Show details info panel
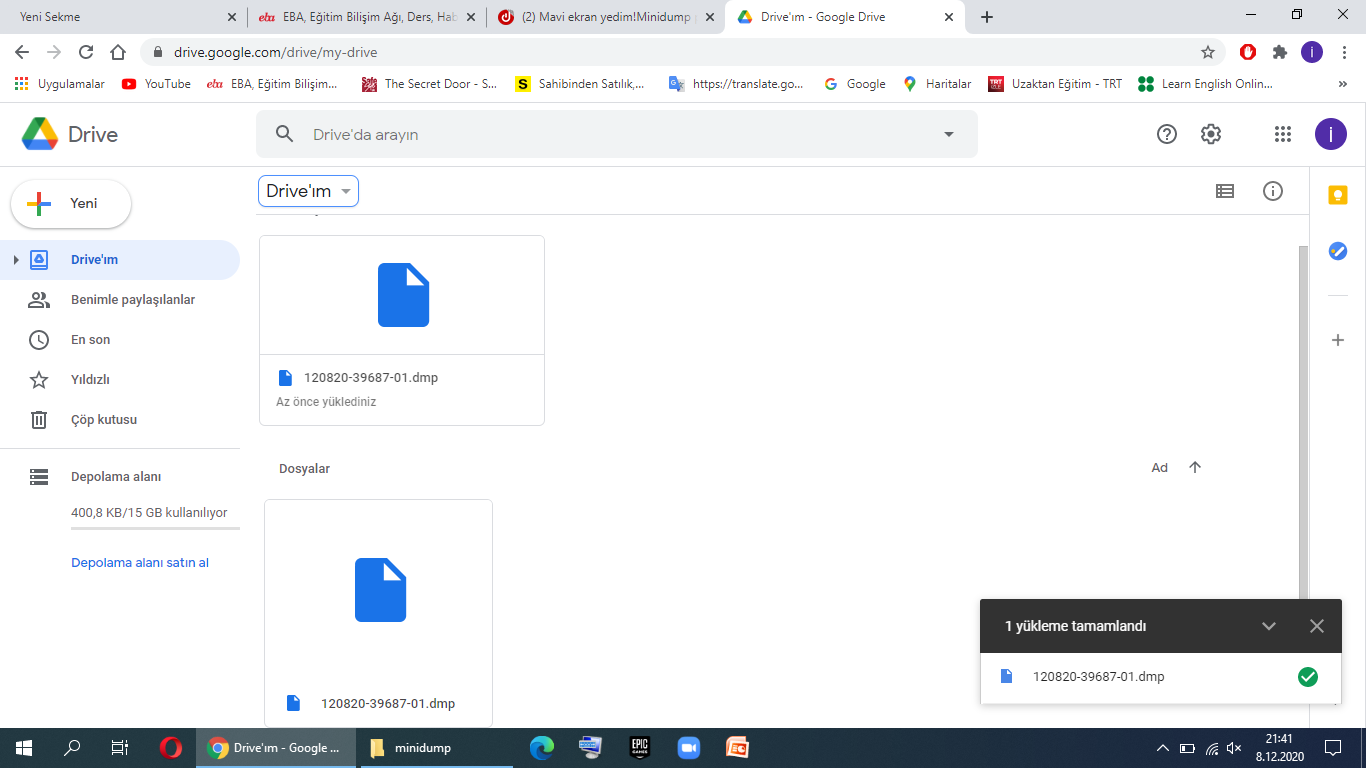Viewport: 1366px width, 768px height. [x=1273, y=191]
